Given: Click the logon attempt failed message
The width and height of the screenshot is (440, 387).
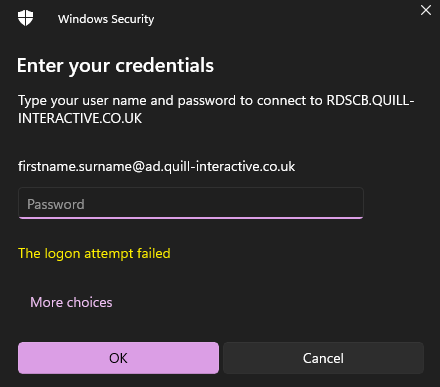Looking at the screenshot, I should coord(94,253).
